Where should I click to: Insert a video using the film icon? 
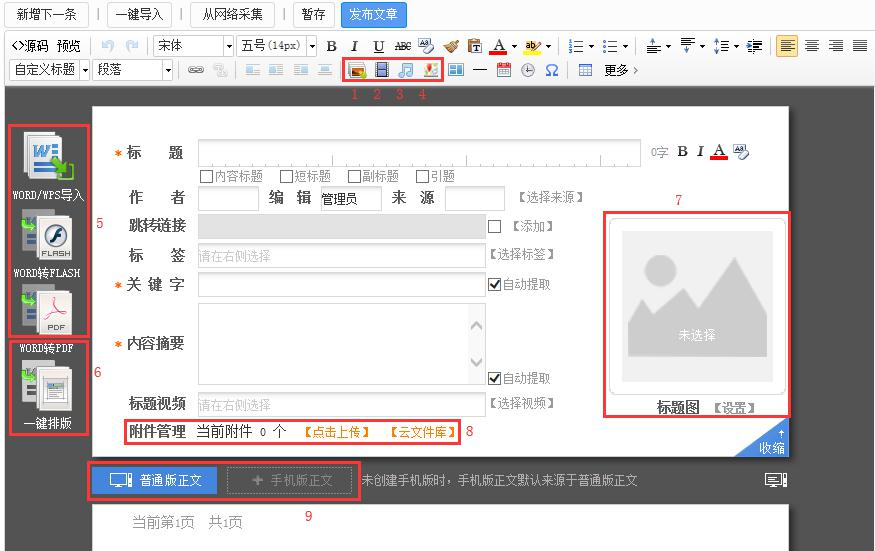tap(381, 70)
